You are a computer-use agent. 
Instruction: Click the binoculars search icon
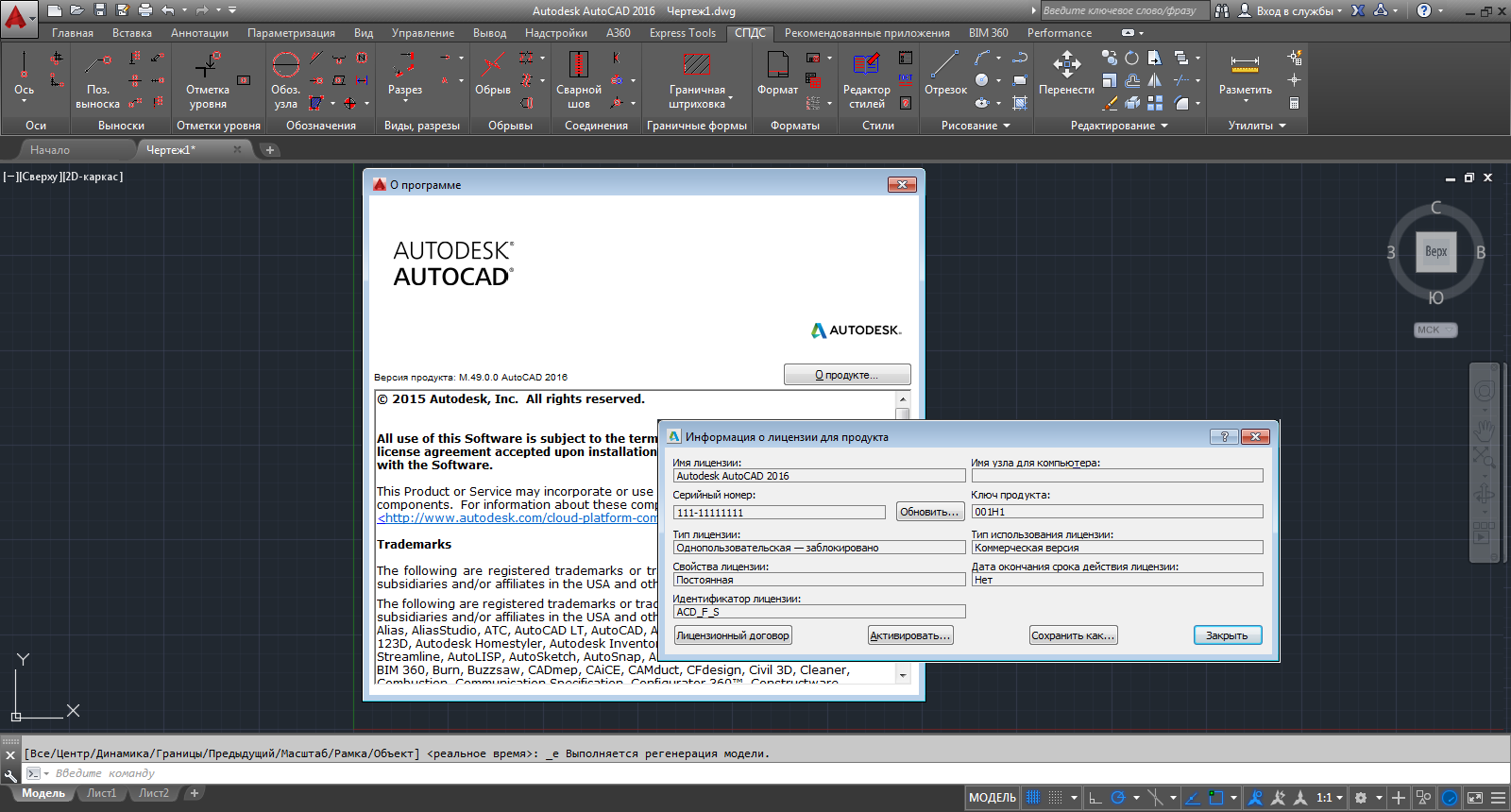pos(1222,10)
